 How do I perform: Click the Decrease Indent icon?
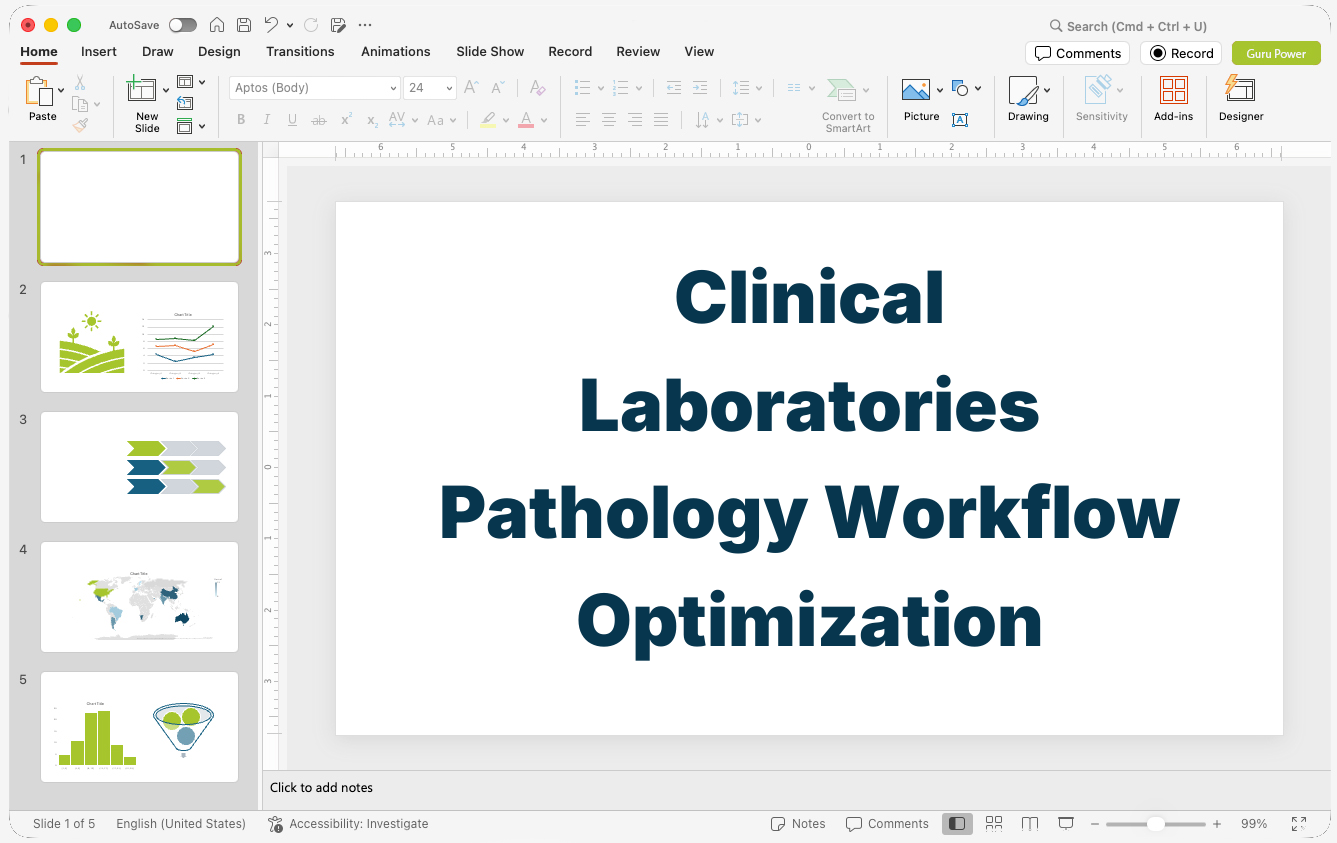[674, 88]
